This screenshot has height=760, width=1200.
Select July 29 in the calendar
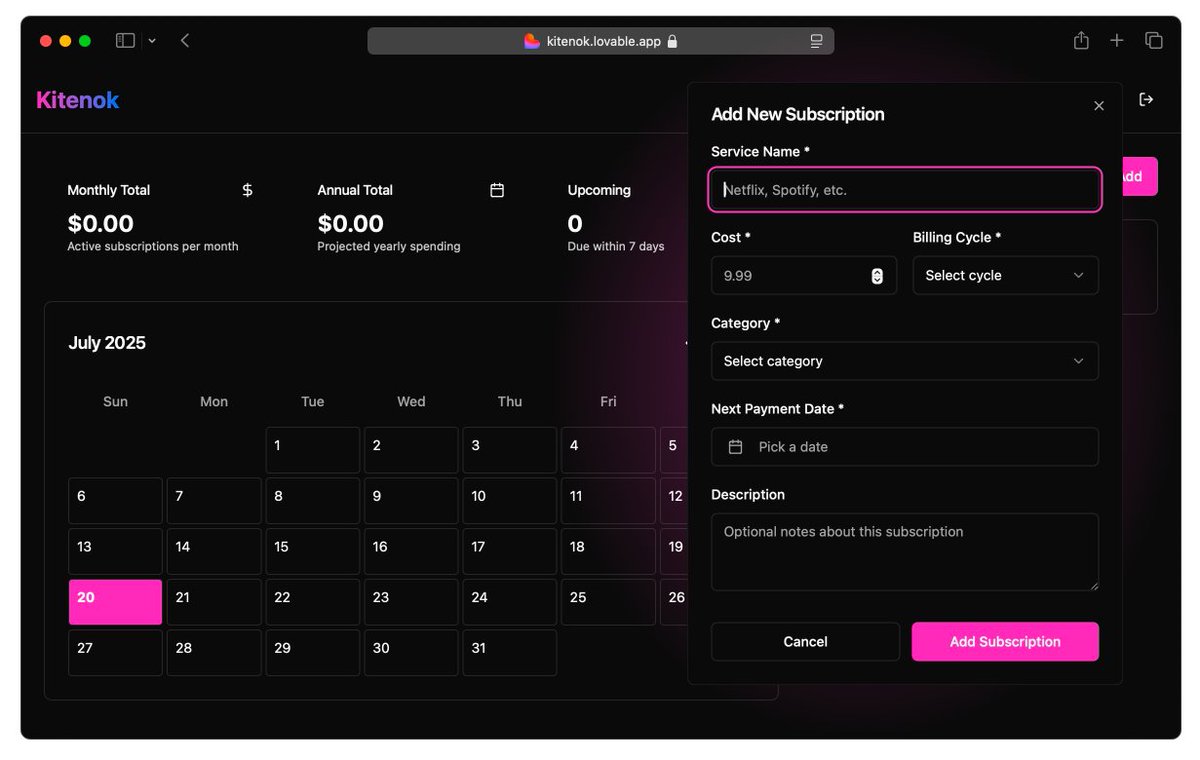click(313, 652)
